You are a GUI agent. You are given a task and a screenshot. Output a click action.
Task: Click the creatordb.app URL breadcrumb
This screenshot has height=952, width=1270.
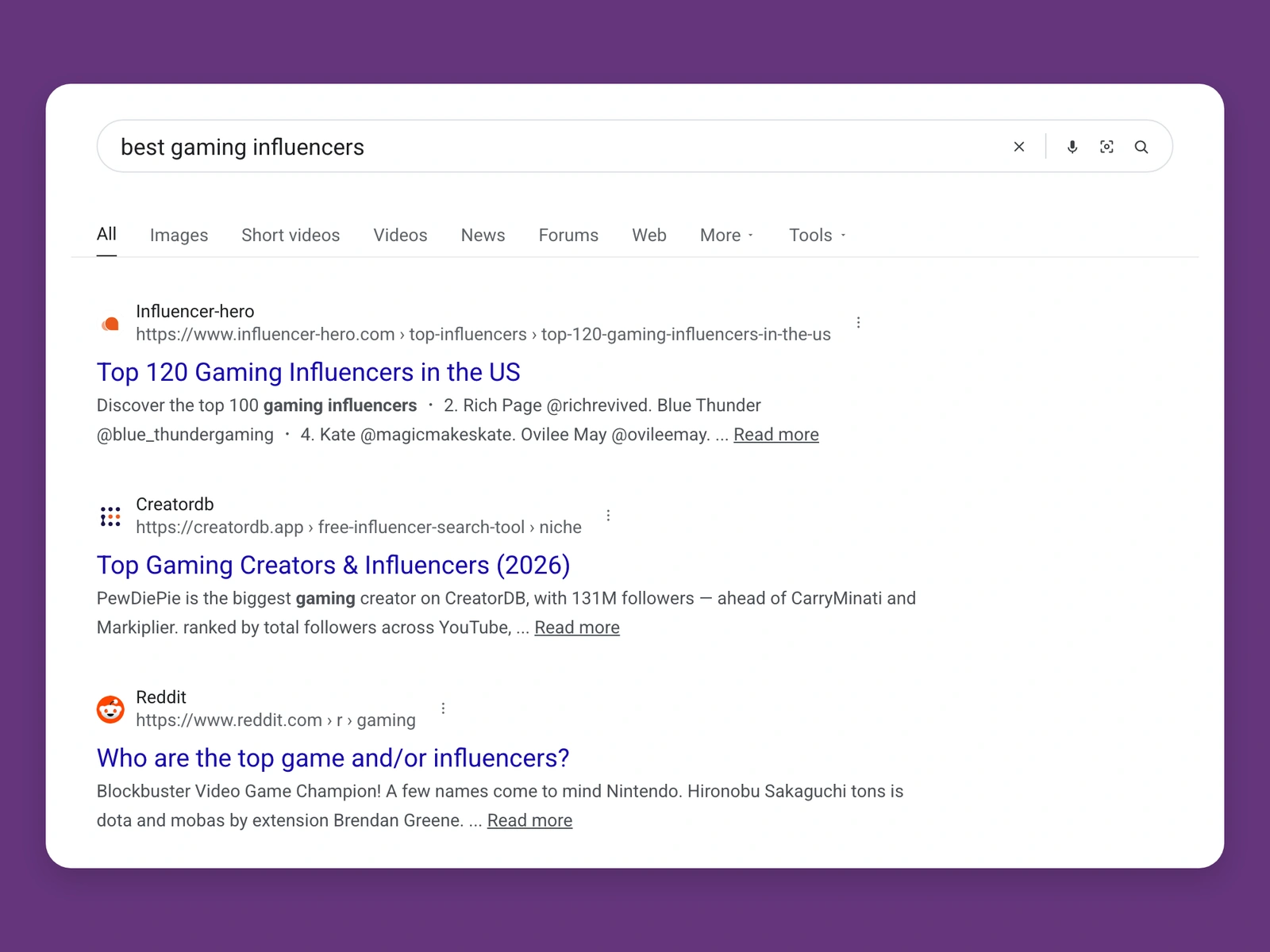point(359,527)
